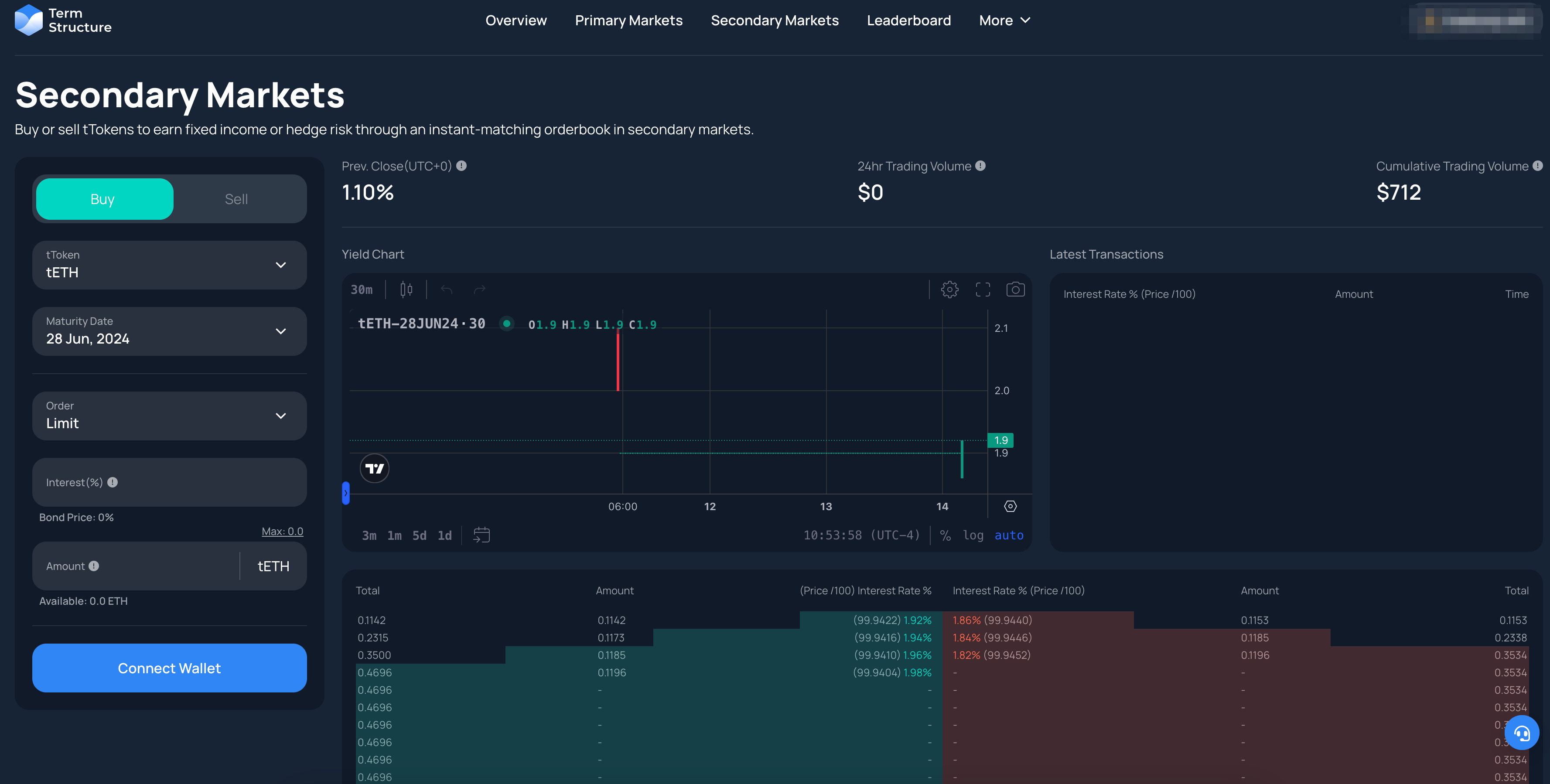Open the Leaderboard nav item
This screenshot has width=1550, height=784.
tap(908, 20)
